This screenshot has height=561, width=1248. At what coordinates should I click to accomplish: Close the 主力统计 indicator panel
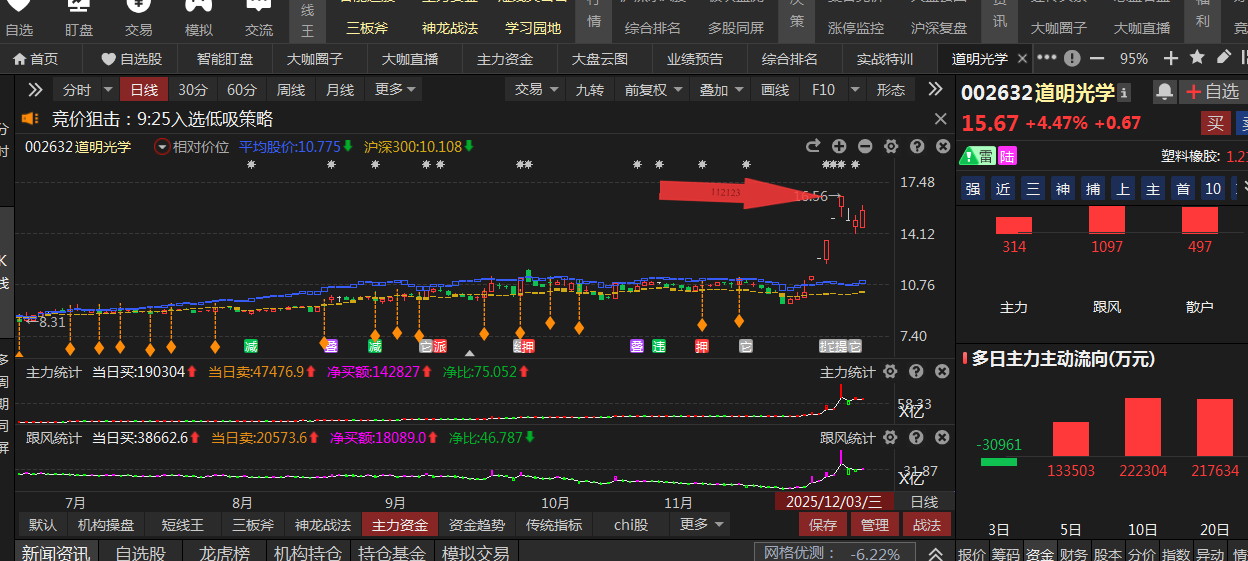click(943, 372)
